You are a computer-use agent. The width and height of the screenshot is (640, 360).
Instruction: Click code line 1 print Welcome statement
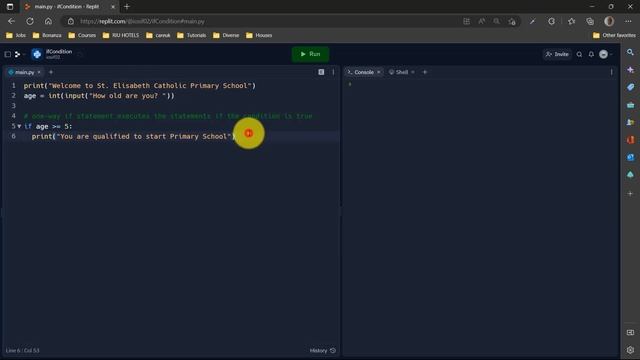(140, 86)
